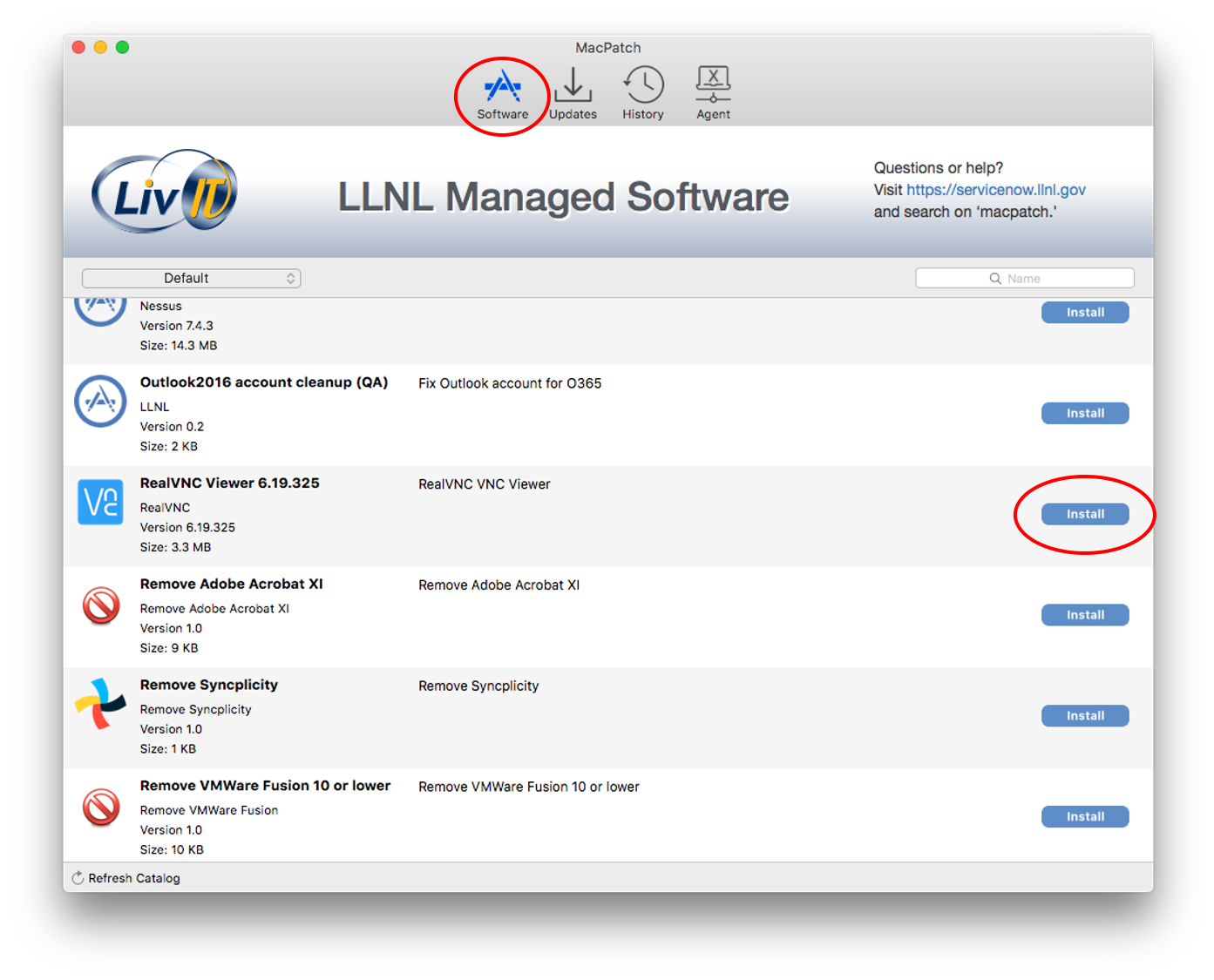Image resolution: width=1214 pixels, height=980 pixels.
Task: Click 'Version 7.4.3' under Nessus
Action: click(x=177, y=326)
